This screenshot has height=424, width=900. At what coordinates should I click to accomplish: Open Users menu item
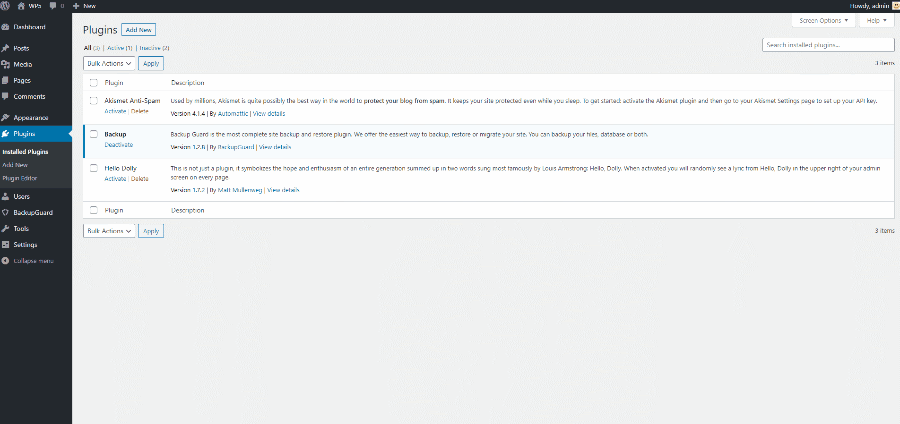coord(22,196)
